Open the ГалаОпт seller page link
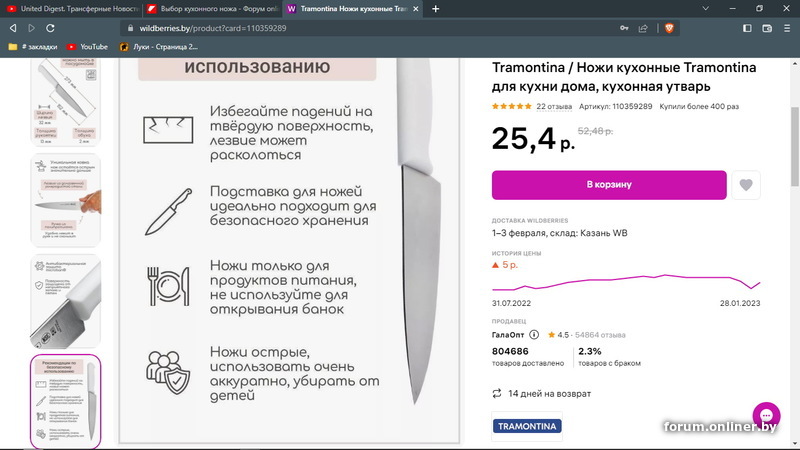 coord(508,335)
